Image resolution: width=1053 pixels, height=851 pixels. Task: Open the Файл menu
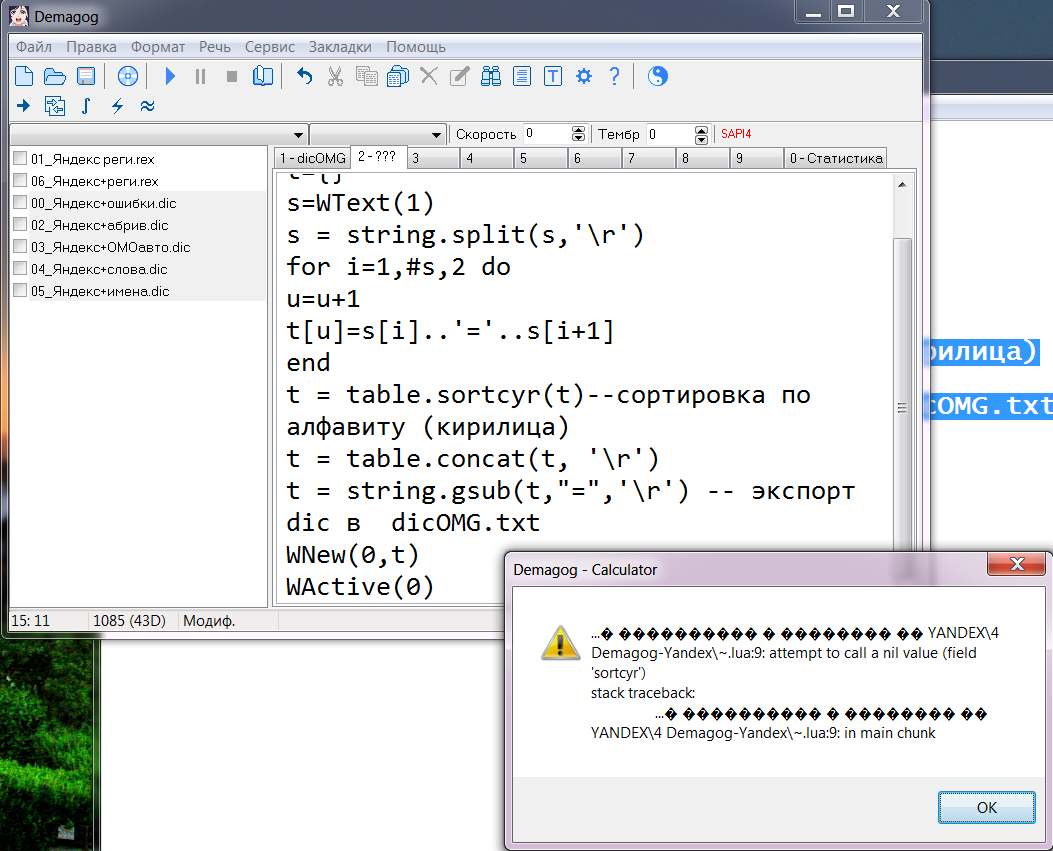34,47
